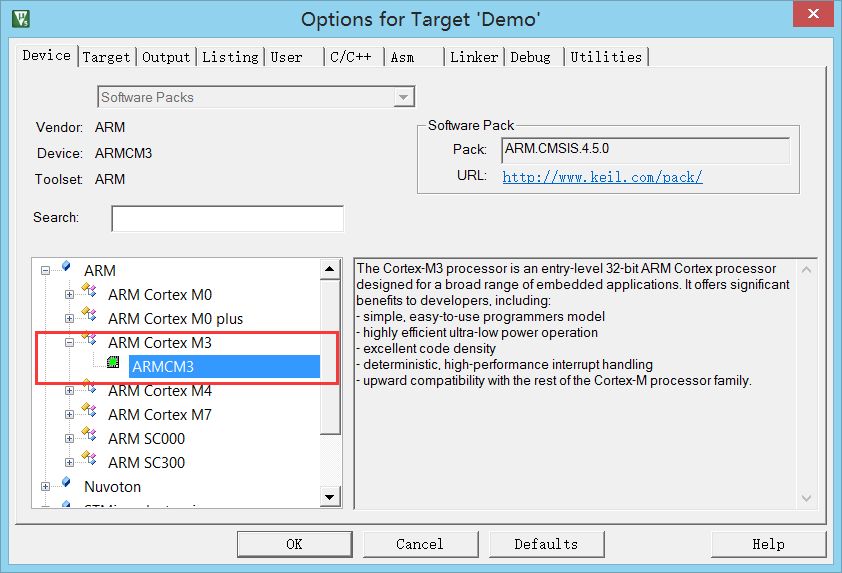Click the Keil app icon in title bar
Image resolution: width=842 pixels, height=573 pixels.
tap(19, 18)
